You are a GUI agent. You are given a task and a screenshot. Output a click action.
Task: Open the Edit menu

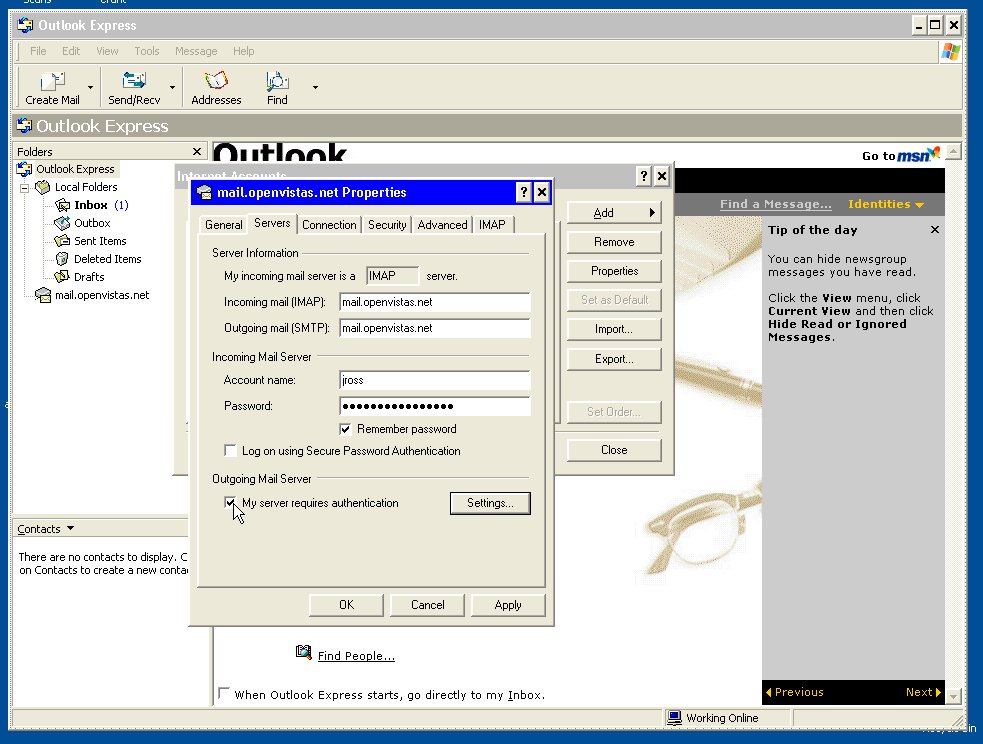tap(71, 51)
